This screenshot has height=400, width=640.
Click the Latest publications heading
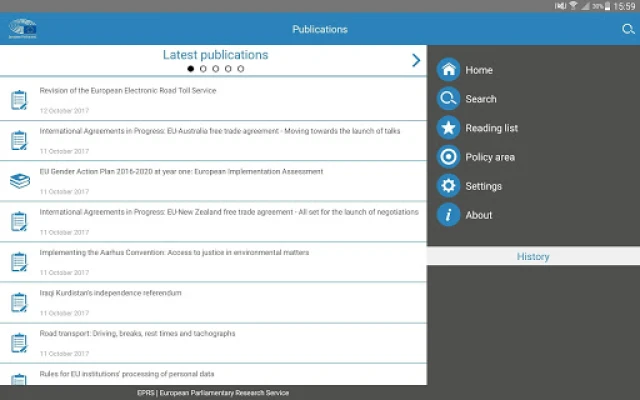(x=215, y=55)
